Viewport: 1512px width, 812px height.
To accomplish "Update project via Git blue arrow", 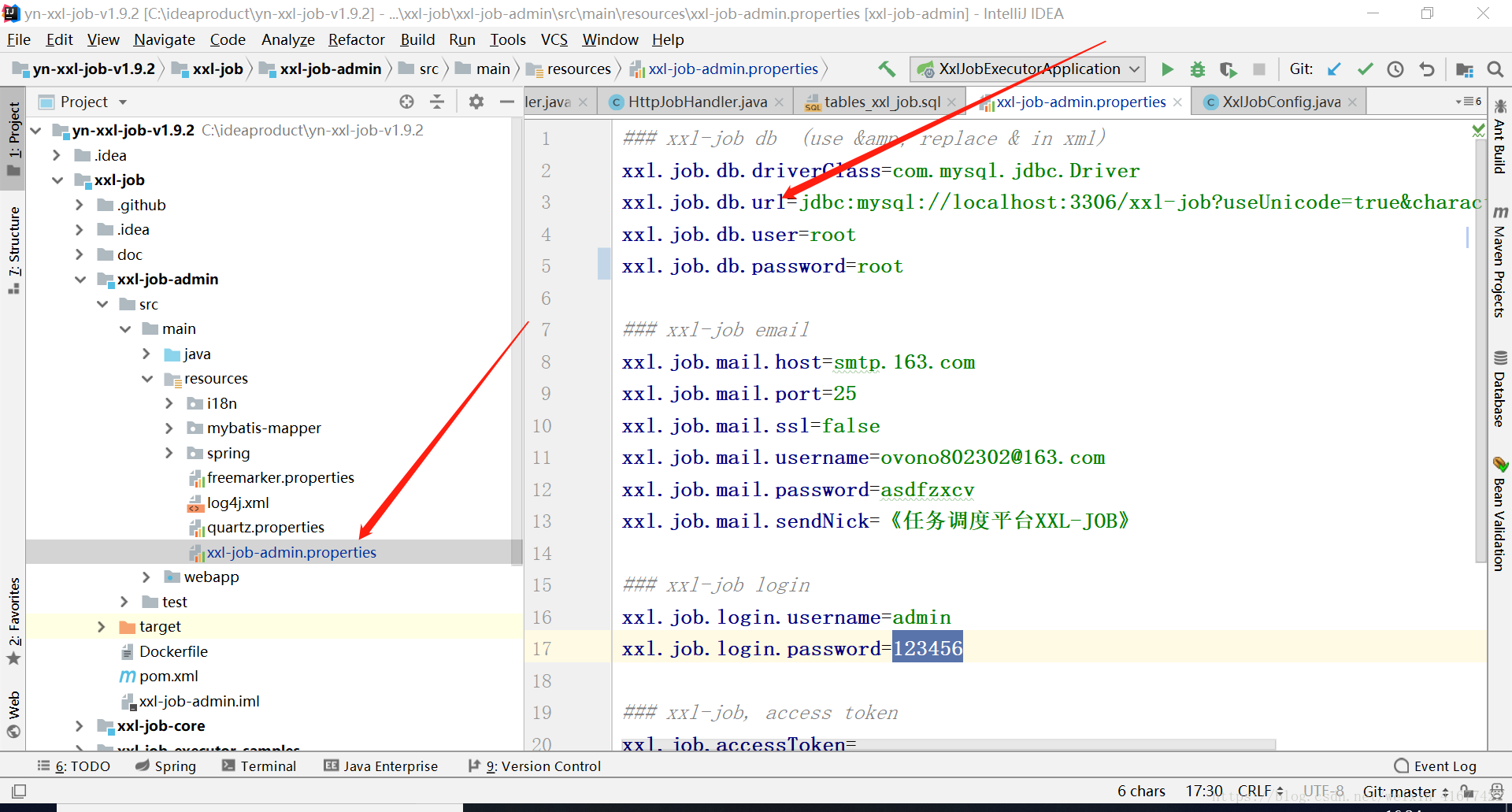I will [x=1334, y=69].
